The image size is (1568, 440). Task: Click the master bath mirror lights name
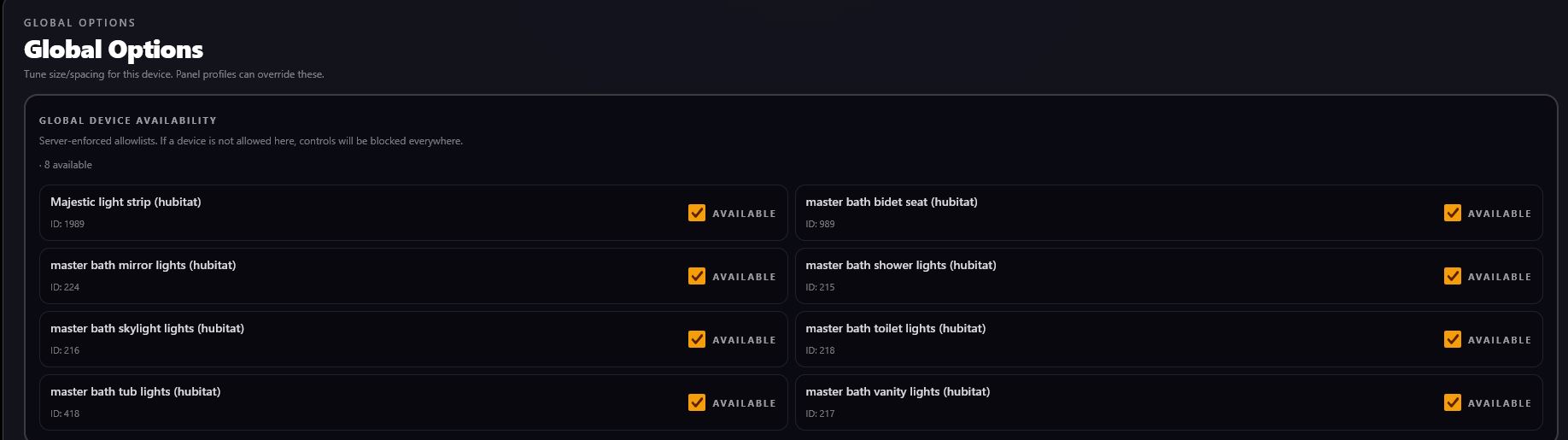[x=143, y=266]
